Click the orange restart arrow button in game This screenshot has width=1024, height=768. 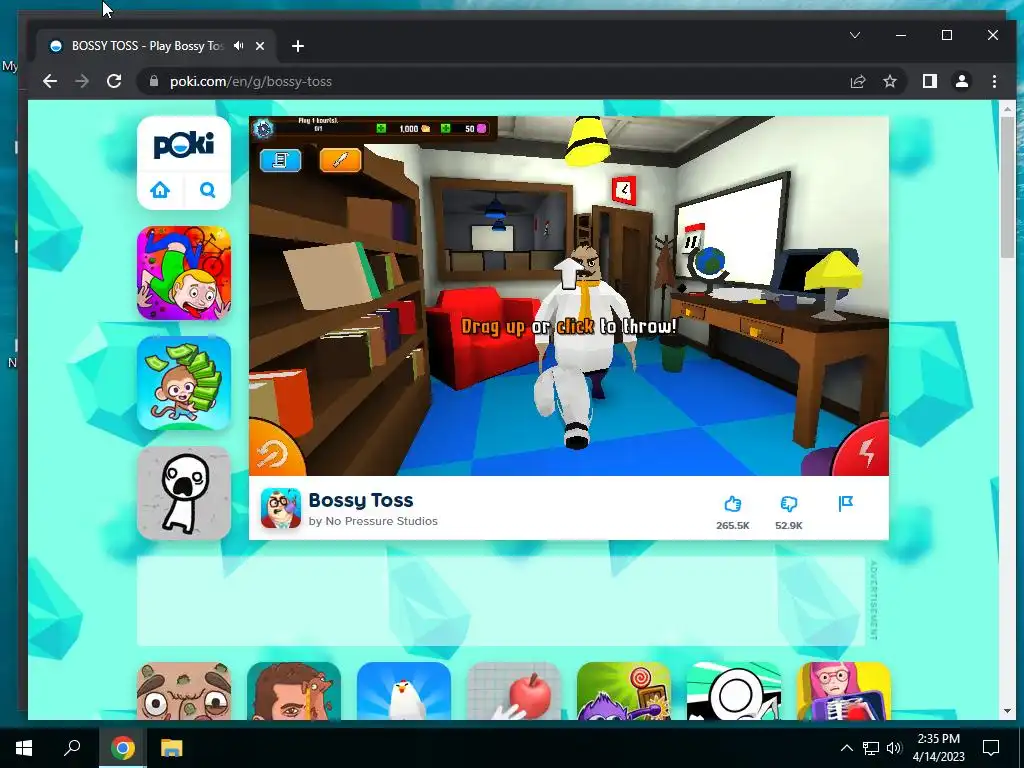[x=273, y=451]
